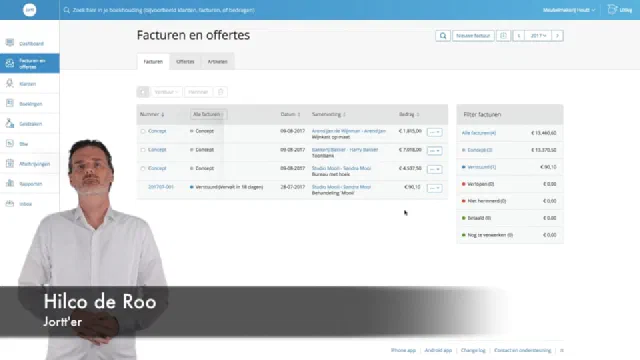Screen dimensions: 640x360
Task: Sort the table by Datum
Action: pyautogui.click(x=290, y=114)
